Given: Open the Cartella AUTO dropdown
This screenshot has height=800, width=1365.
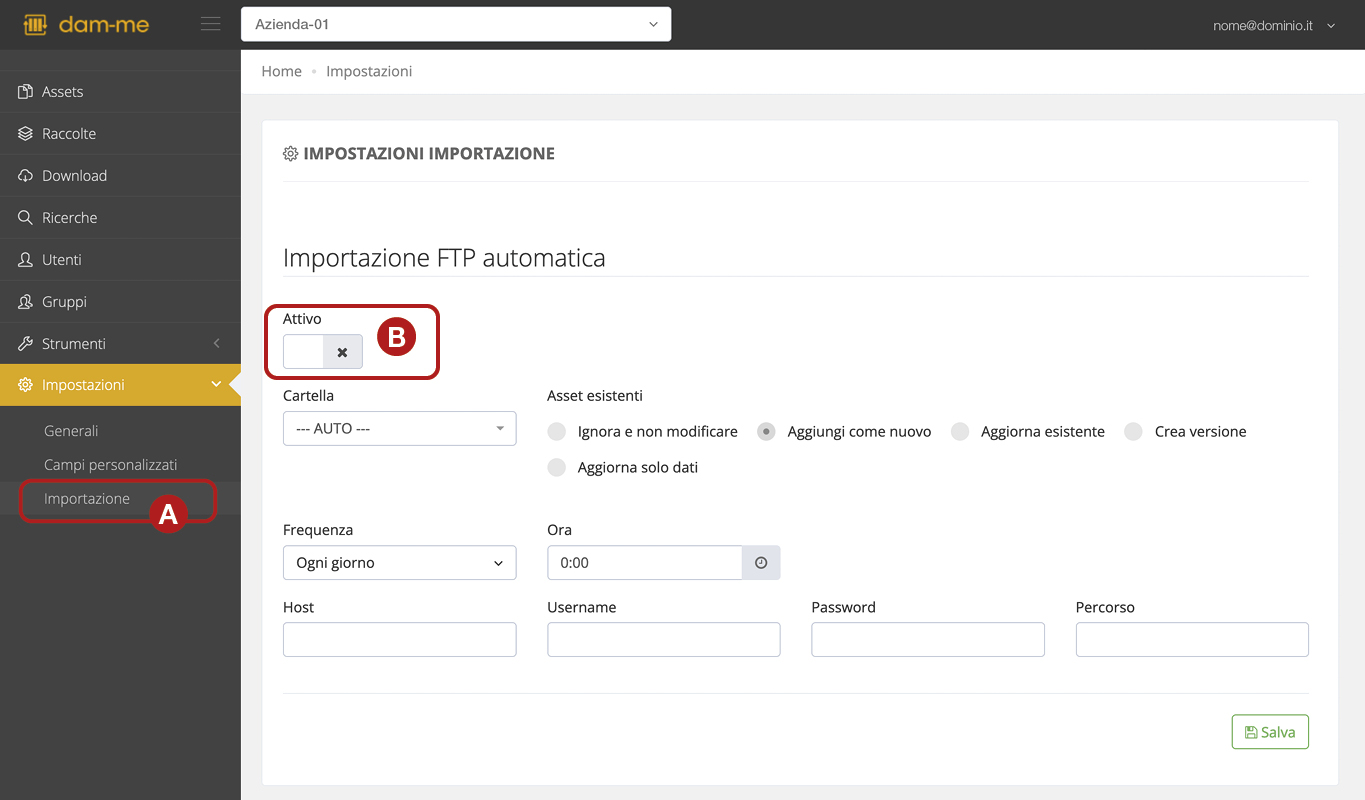Looking at the screenshot, I should [399, 429].
